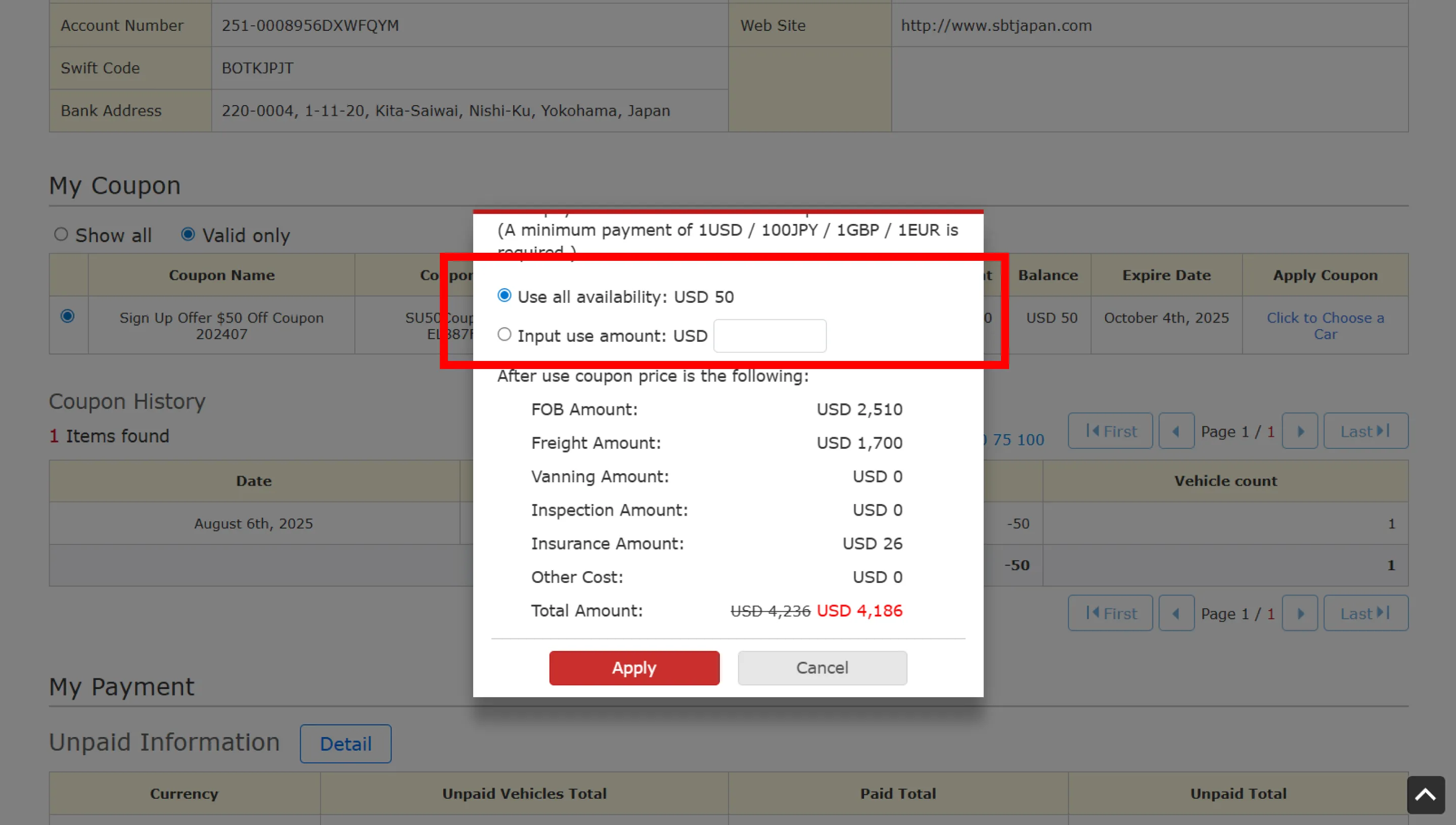The height and width of the screenshot is (825, 1456).
Task: Select the Show all coupons radio
Action: coord(61,234)
